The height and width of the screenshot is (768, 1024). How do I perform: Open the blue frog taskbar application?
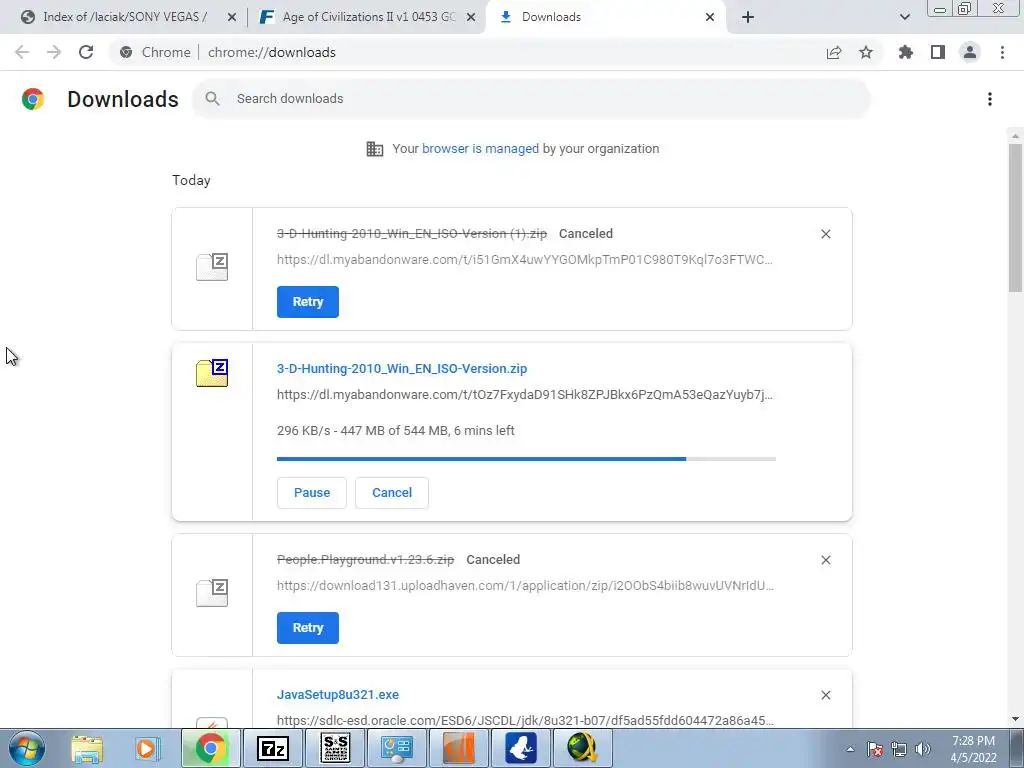point(520,748)
